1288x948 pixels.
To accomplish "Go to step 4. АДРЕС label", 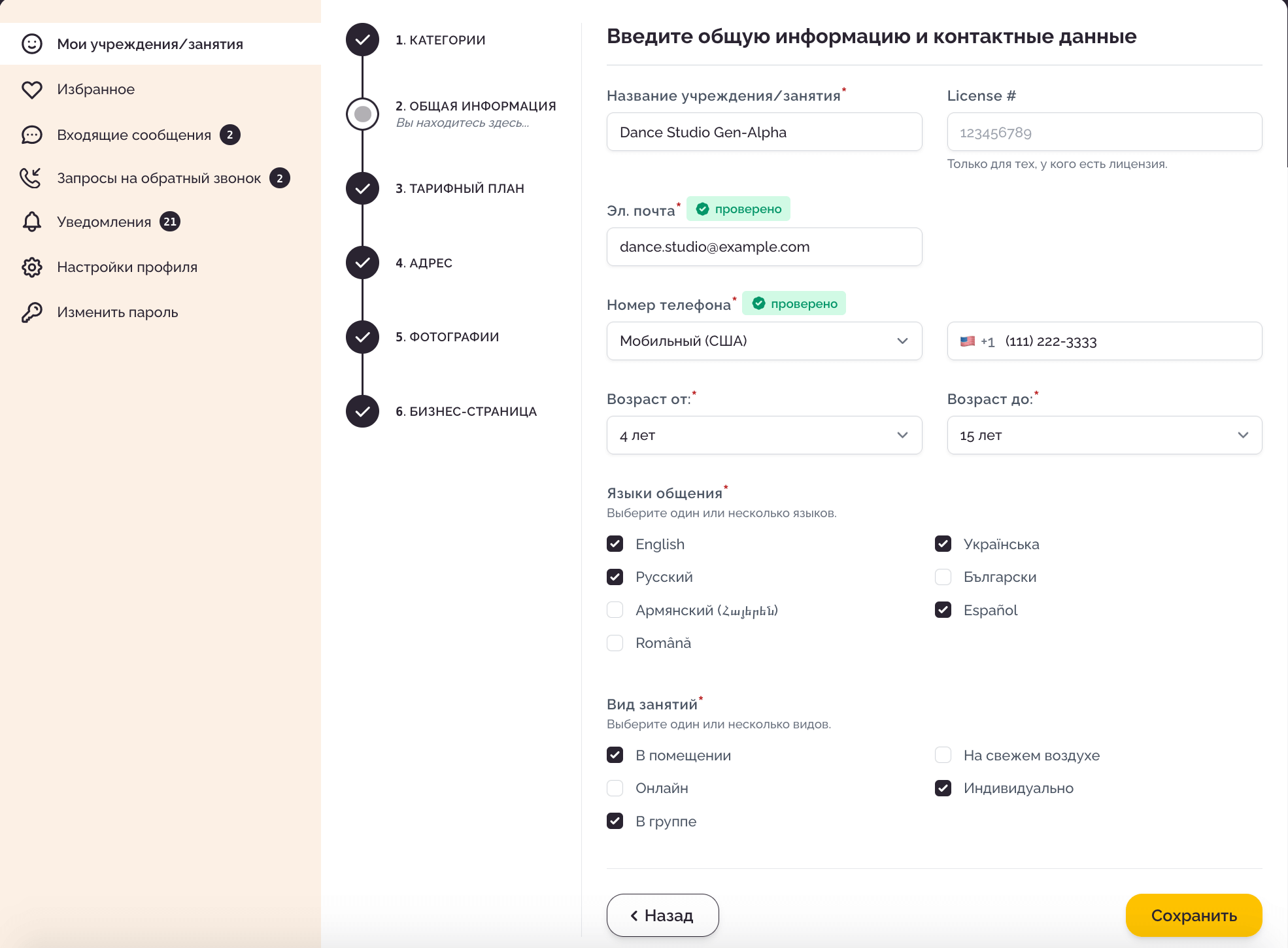I will tap(424, 263).
